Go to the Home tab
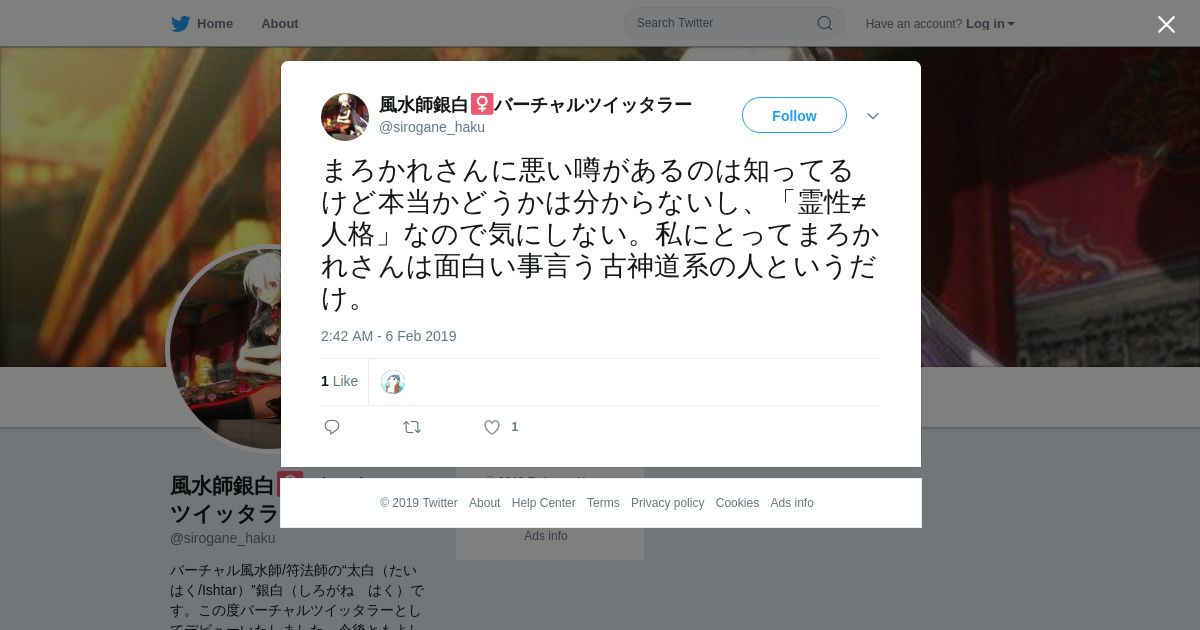 click(x=215, y=24)
